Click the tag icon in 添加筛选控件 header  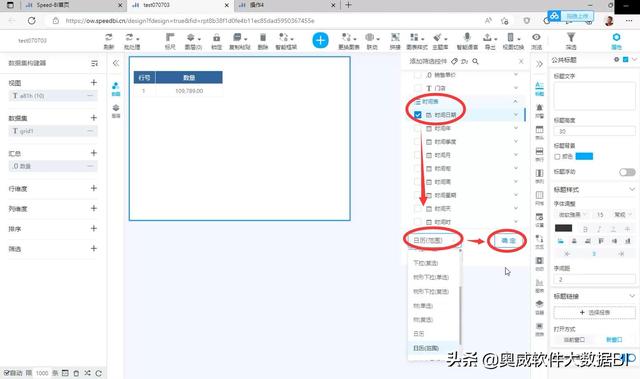(x=454, y=61)
